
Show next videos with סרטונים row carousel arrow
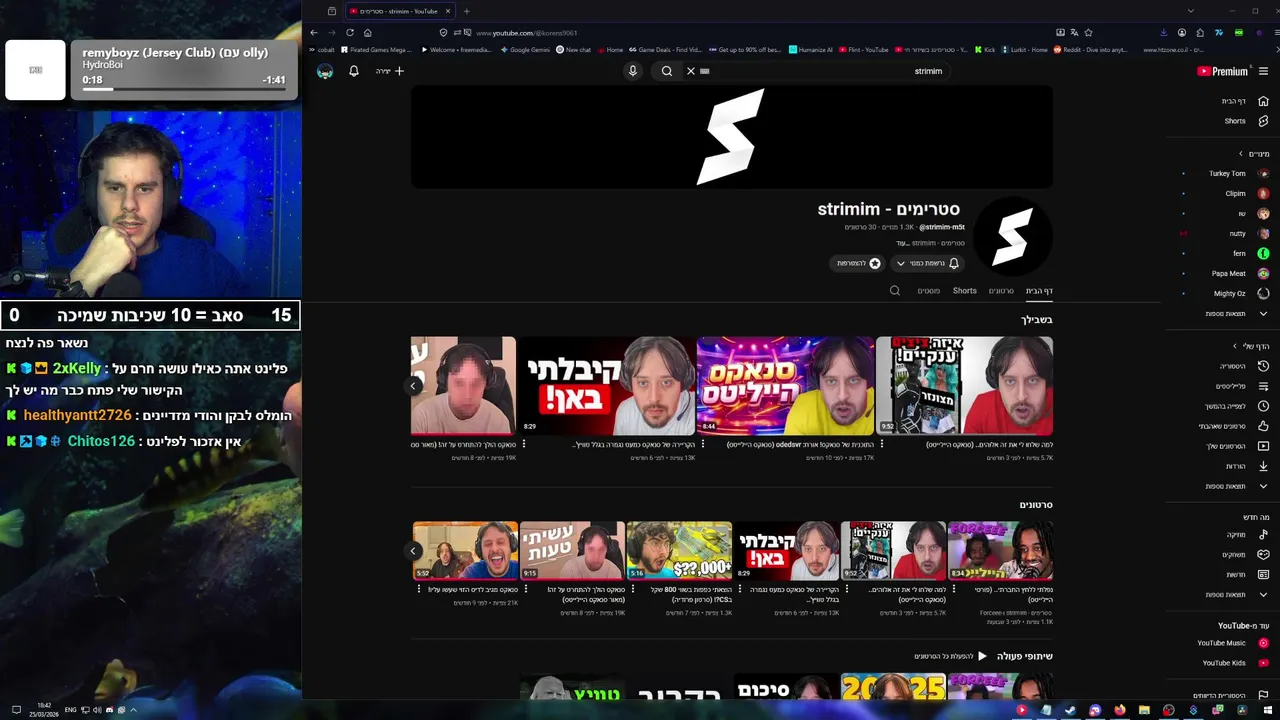(413, 551)
